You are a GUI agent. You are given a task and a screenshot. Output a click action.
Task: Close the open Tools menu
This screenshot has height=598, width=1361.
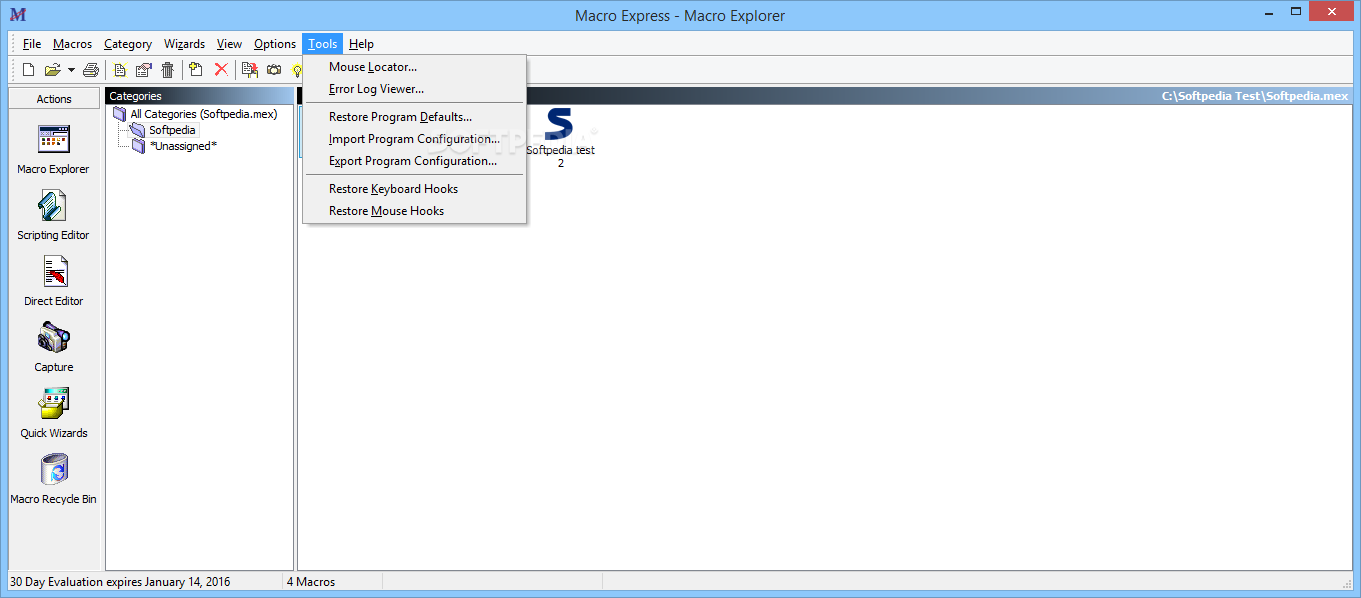(323, 44)
